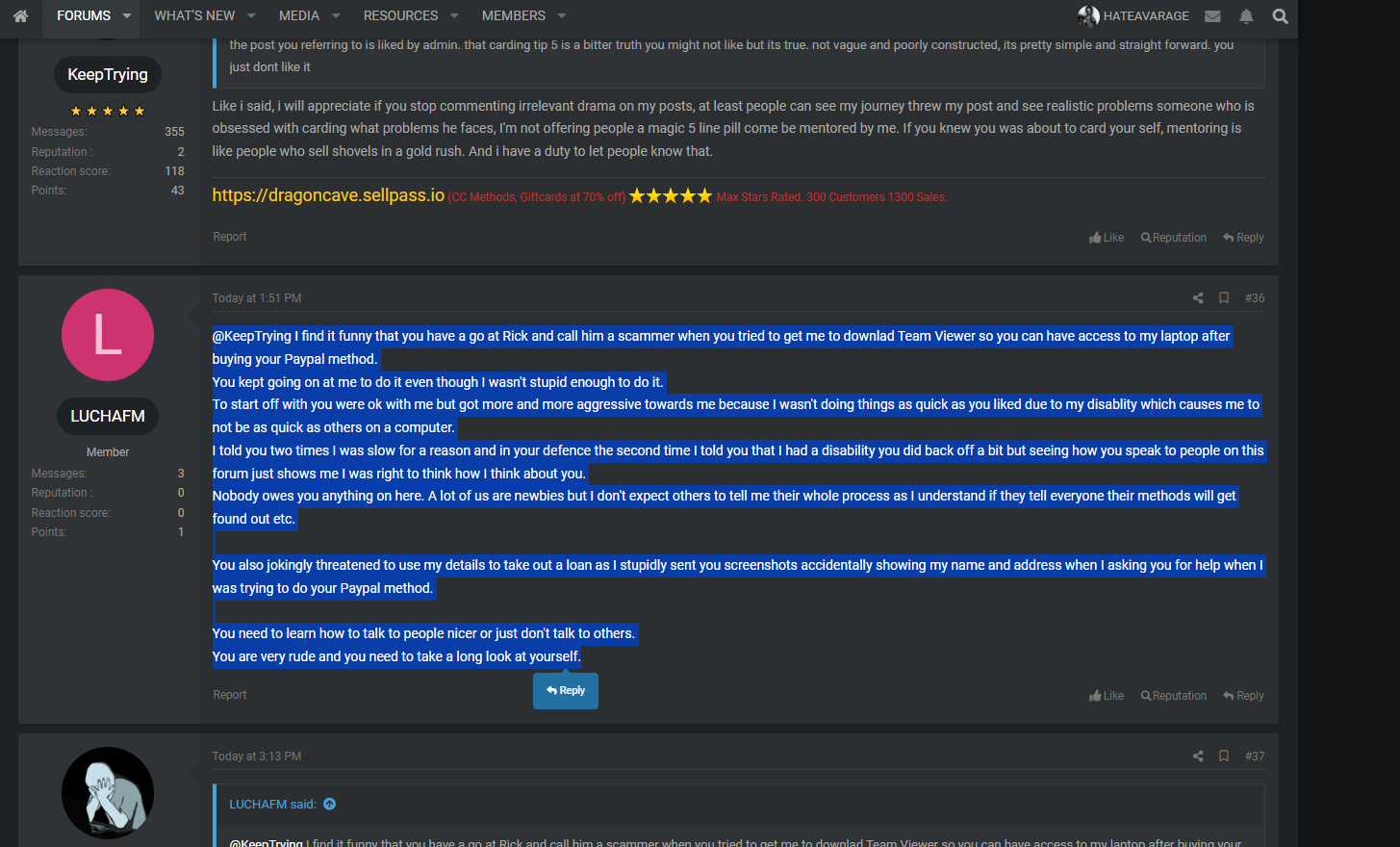Click the up arrow beside 'LUCHAFM said'

tap(330, 805)
